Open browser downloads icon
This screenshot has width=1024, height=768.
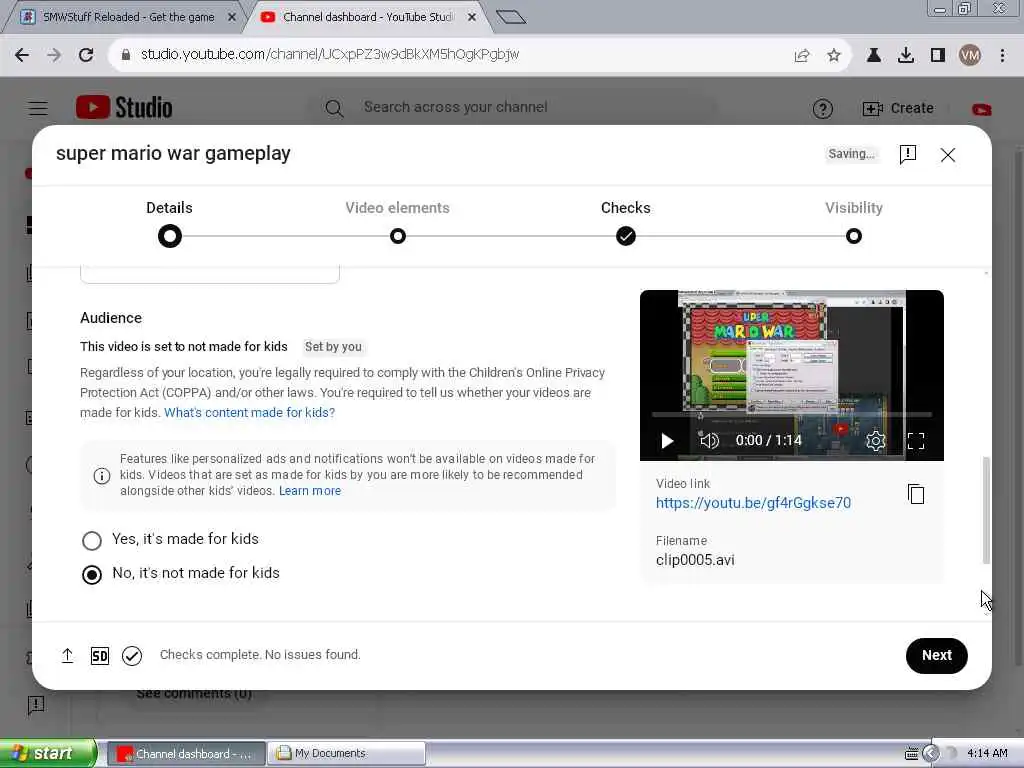(905, 56)
